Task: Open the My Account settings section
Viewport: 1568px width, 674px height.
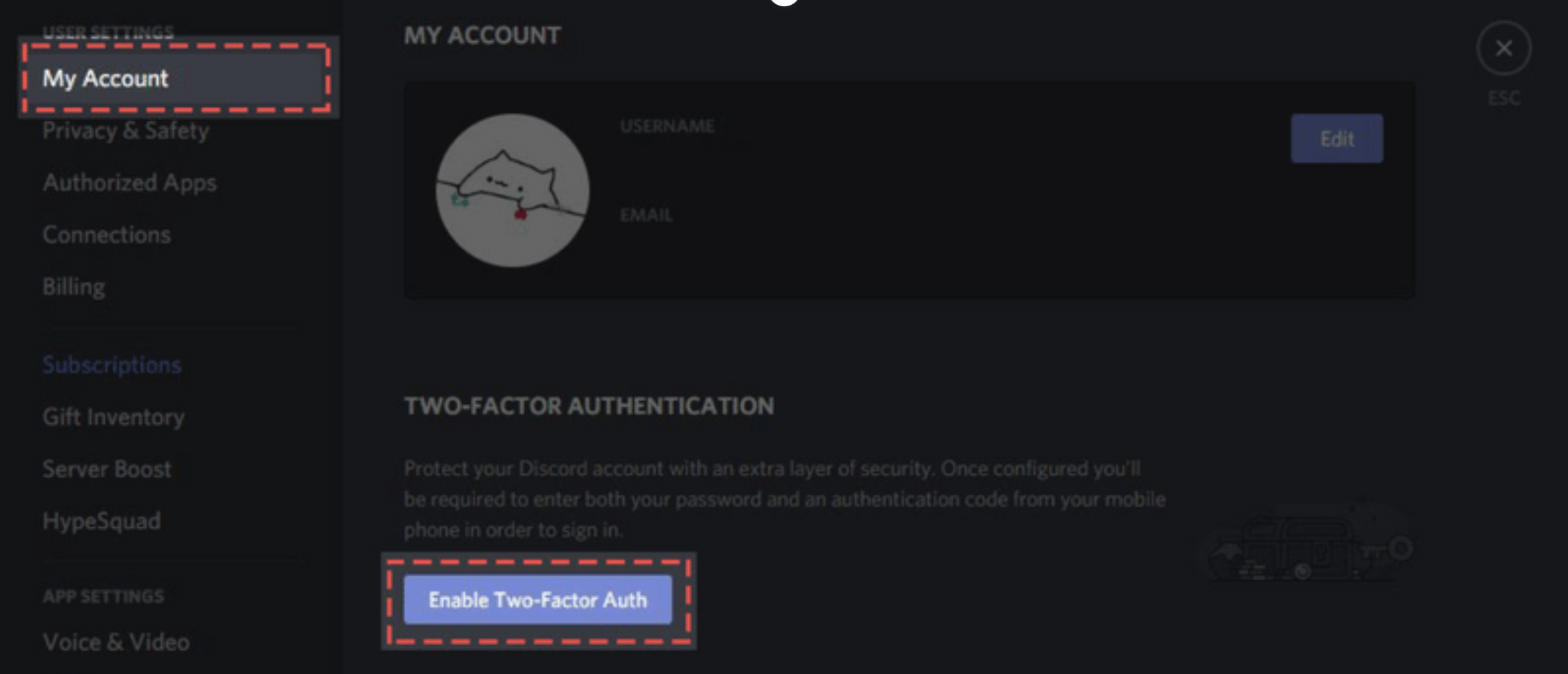Action: (x=105, y=78)
